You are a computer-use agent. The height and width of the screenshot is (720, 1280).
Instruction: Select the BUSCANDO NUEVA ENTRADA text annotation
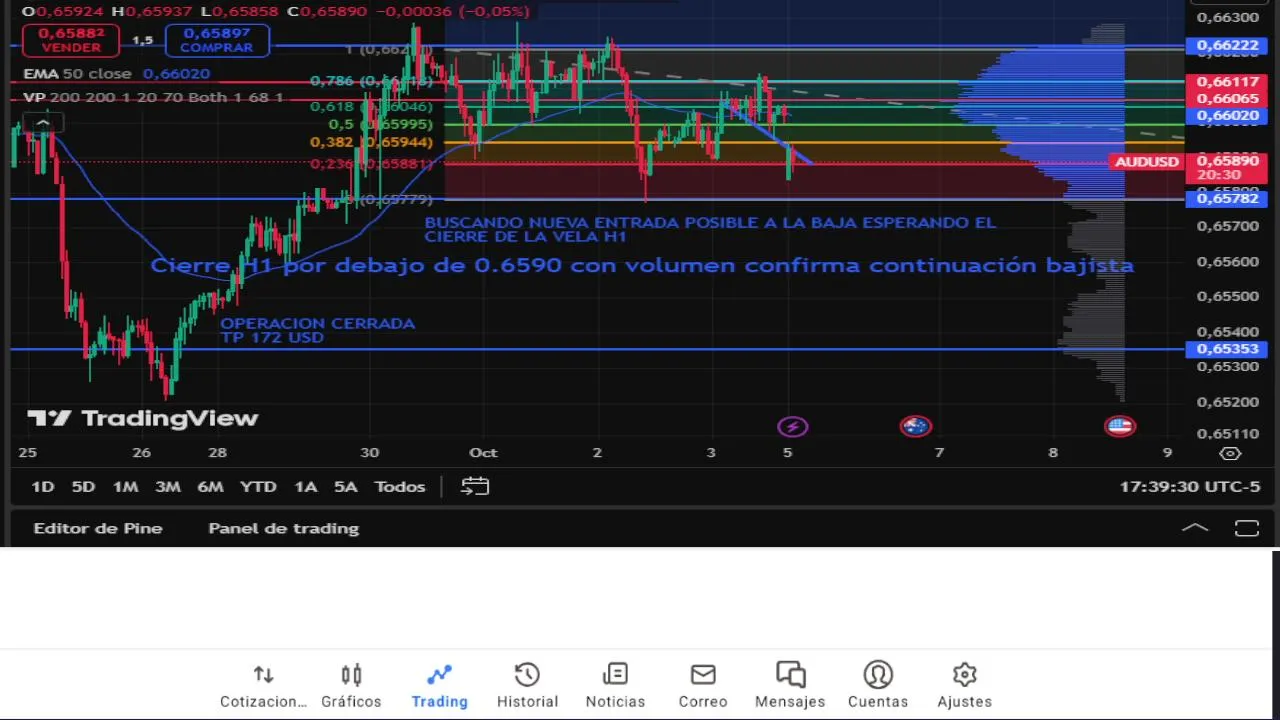[x=710, y=229]
